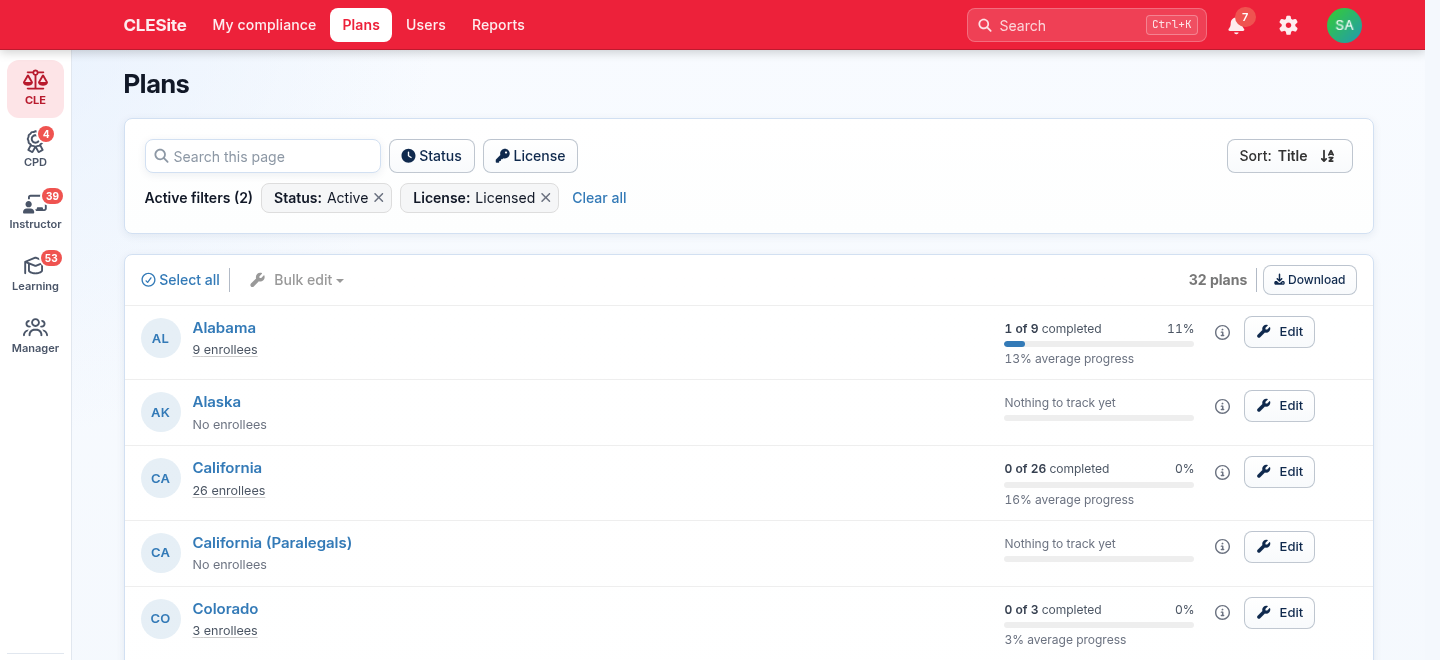Open the Status filter dropdown
The height and width of the screenshot is (660, 1440).
(x=432, y=156)
